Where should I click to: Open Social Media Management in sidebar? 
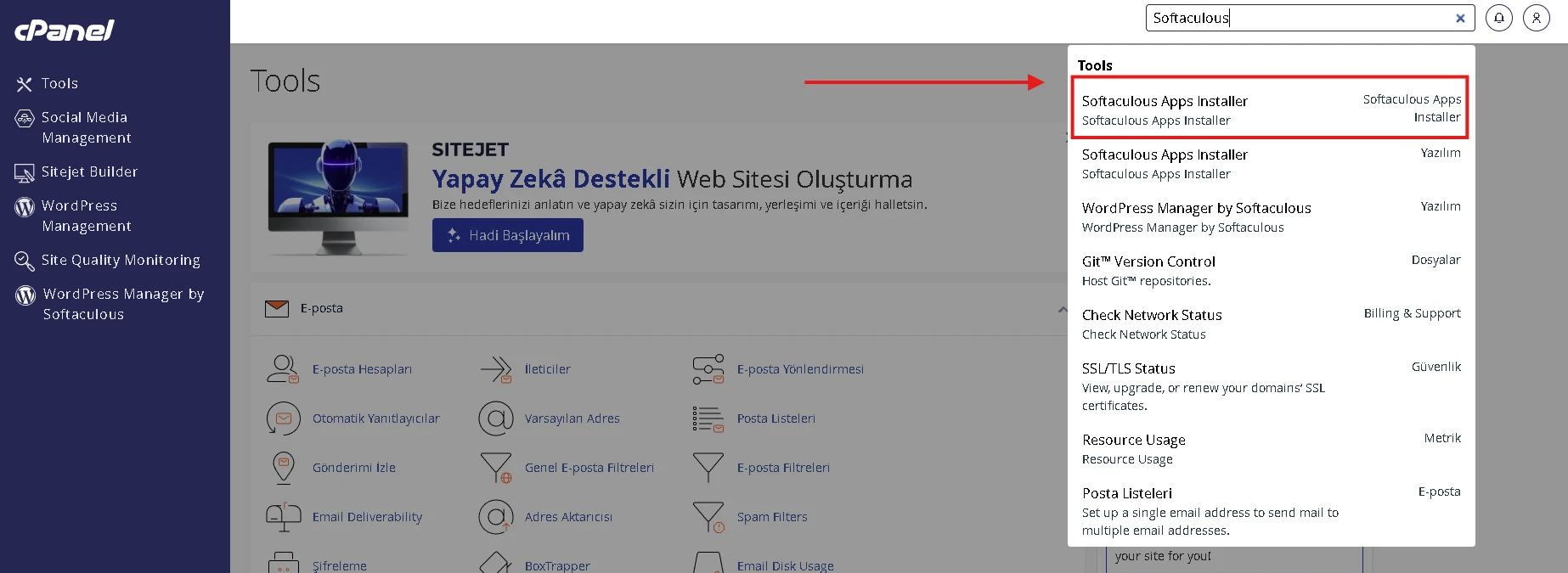(x=86, y=127)
